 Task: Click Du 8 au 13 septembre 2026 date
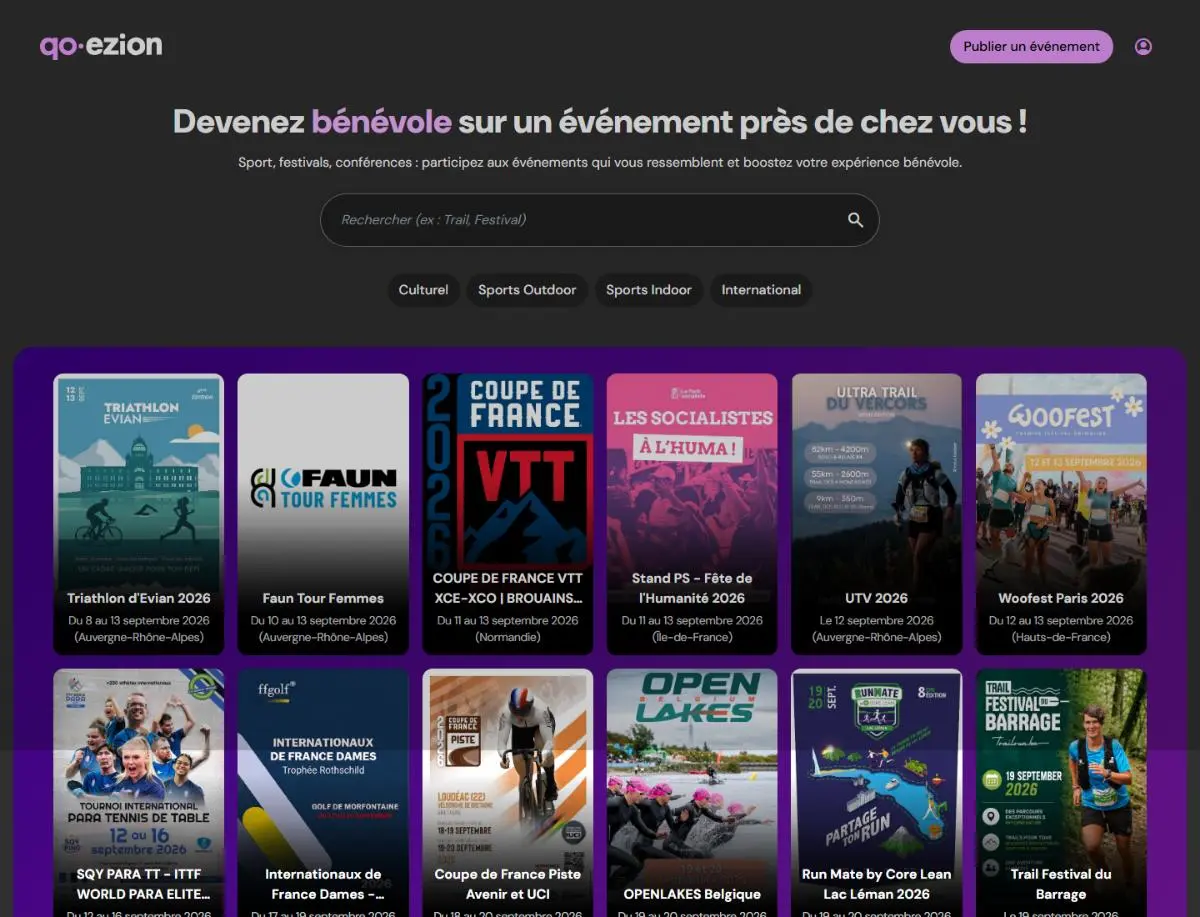[139, 620]
